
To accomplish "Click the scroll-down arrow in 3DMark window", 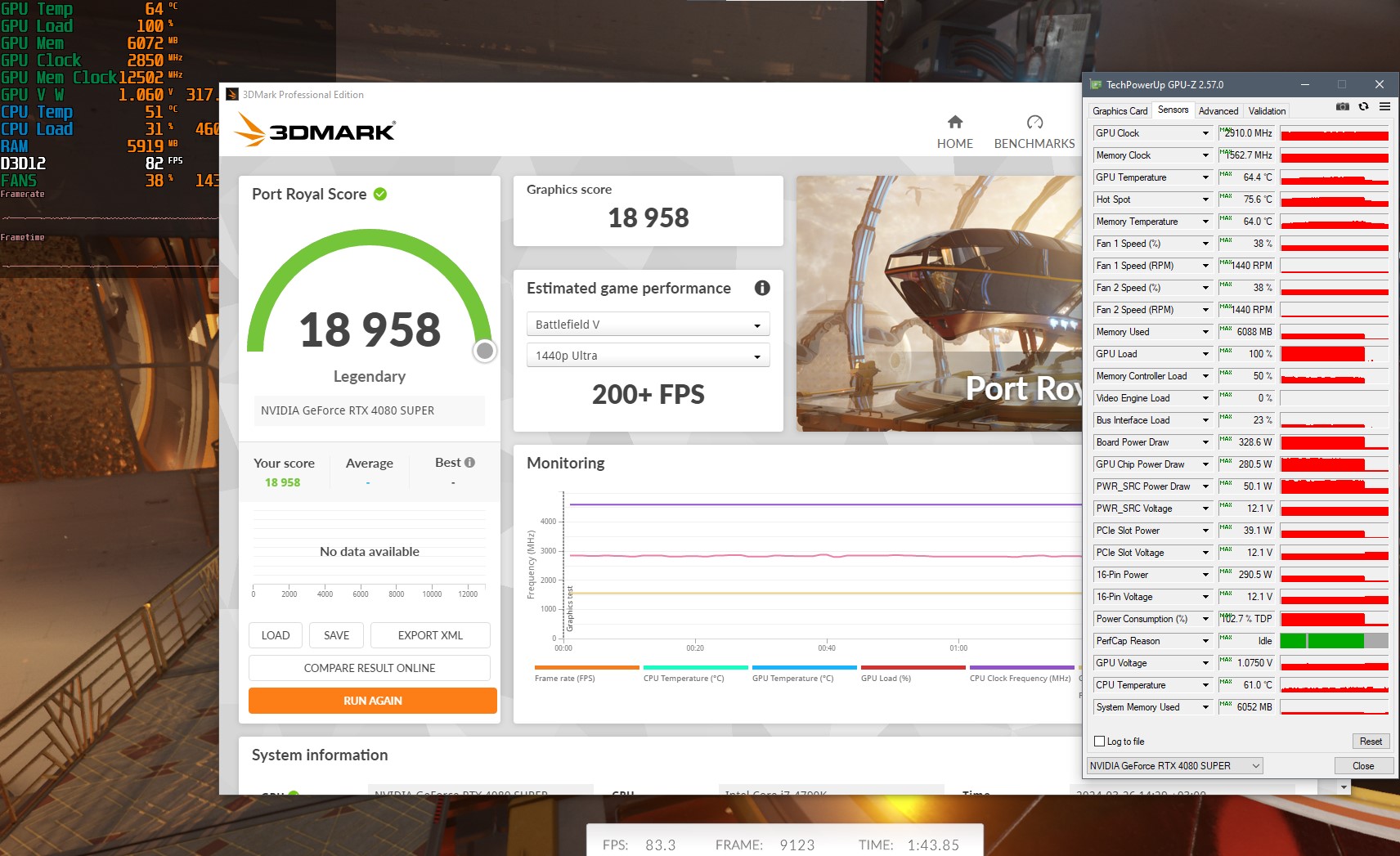I will point(1343,787).
